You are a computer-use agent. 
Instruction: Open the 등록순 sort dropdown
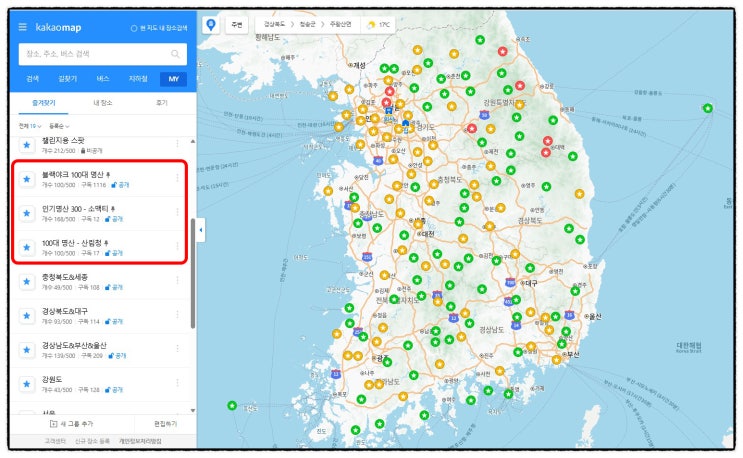[x=59, y=126]
